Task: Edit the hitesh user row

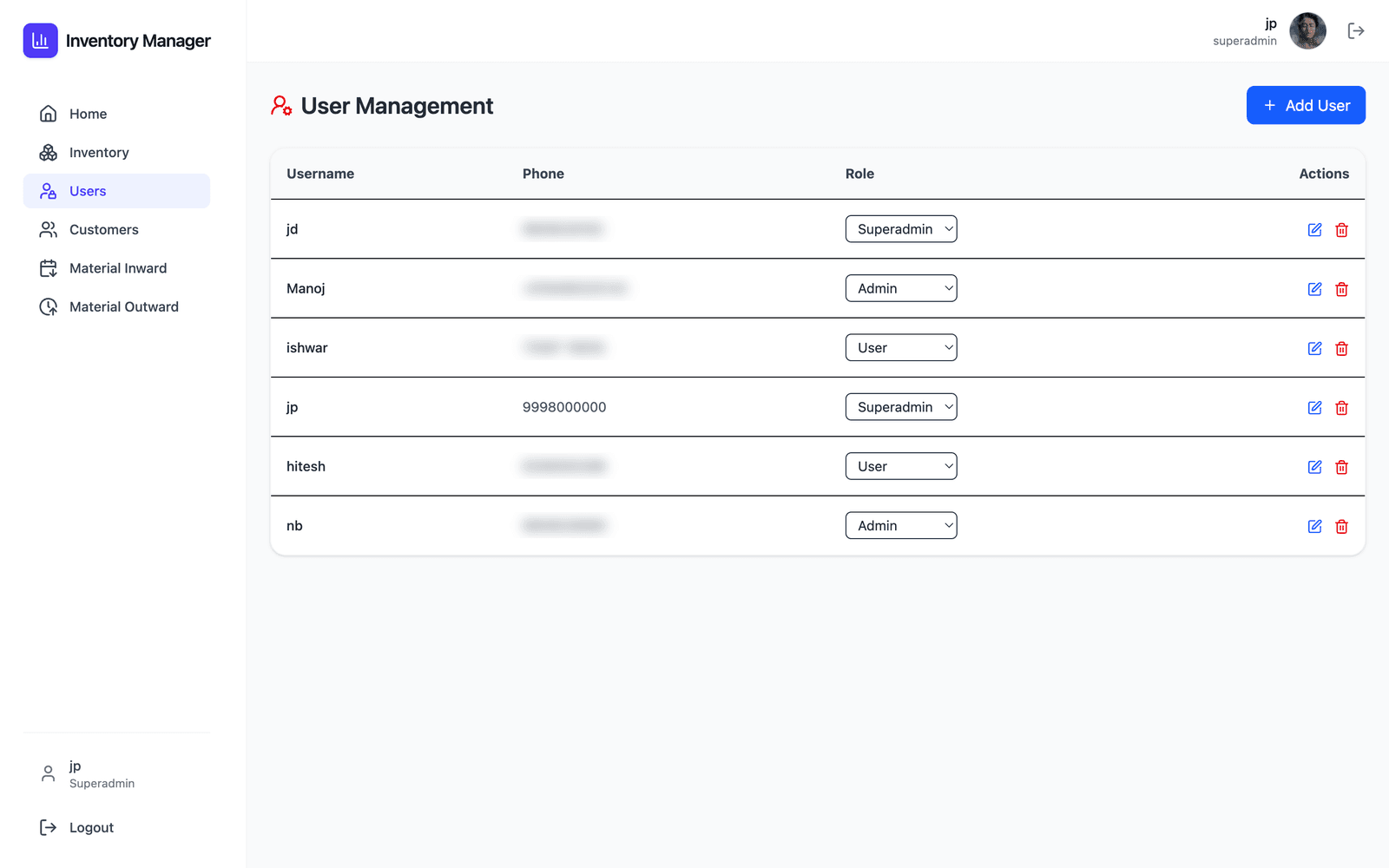Action: 1315,467
